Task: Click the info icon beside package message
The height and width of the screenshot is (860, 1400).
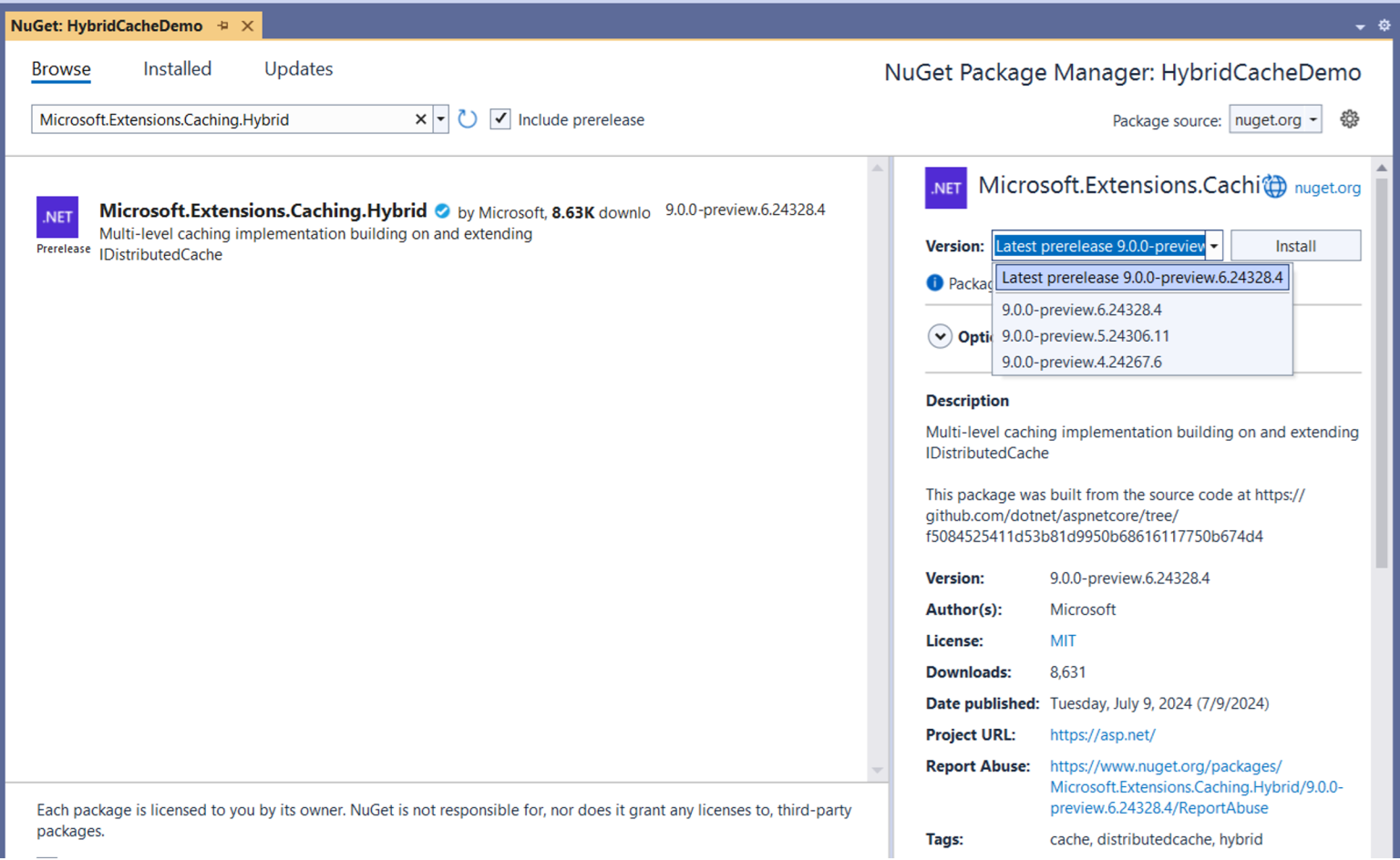Action: click(934, 282)
